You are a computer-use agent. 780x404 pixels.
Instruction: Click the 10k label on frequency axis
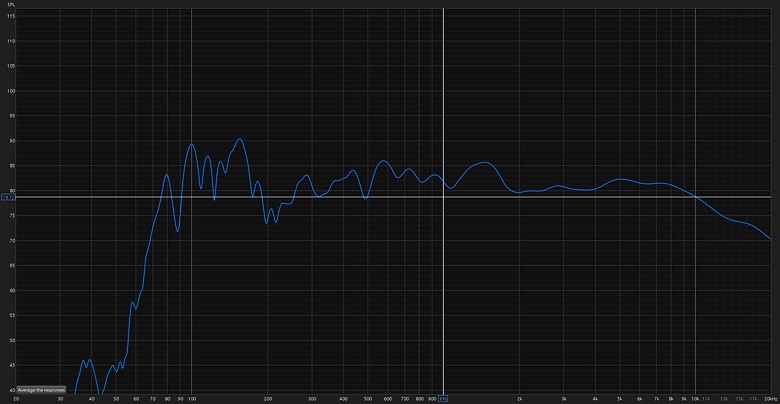(695, 399)
